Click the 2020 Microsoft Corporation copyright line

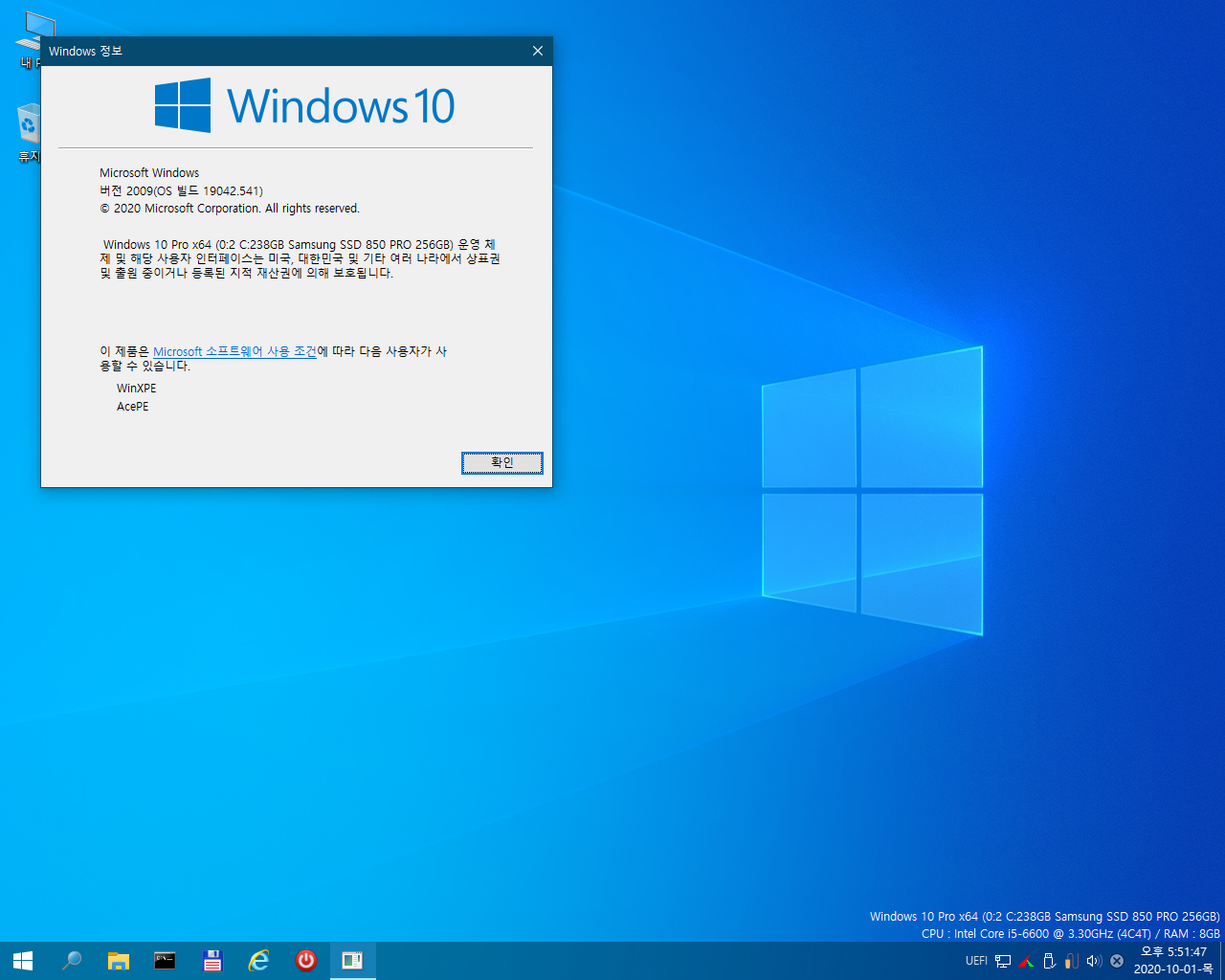pyautogui.click(x=230, y=209)
